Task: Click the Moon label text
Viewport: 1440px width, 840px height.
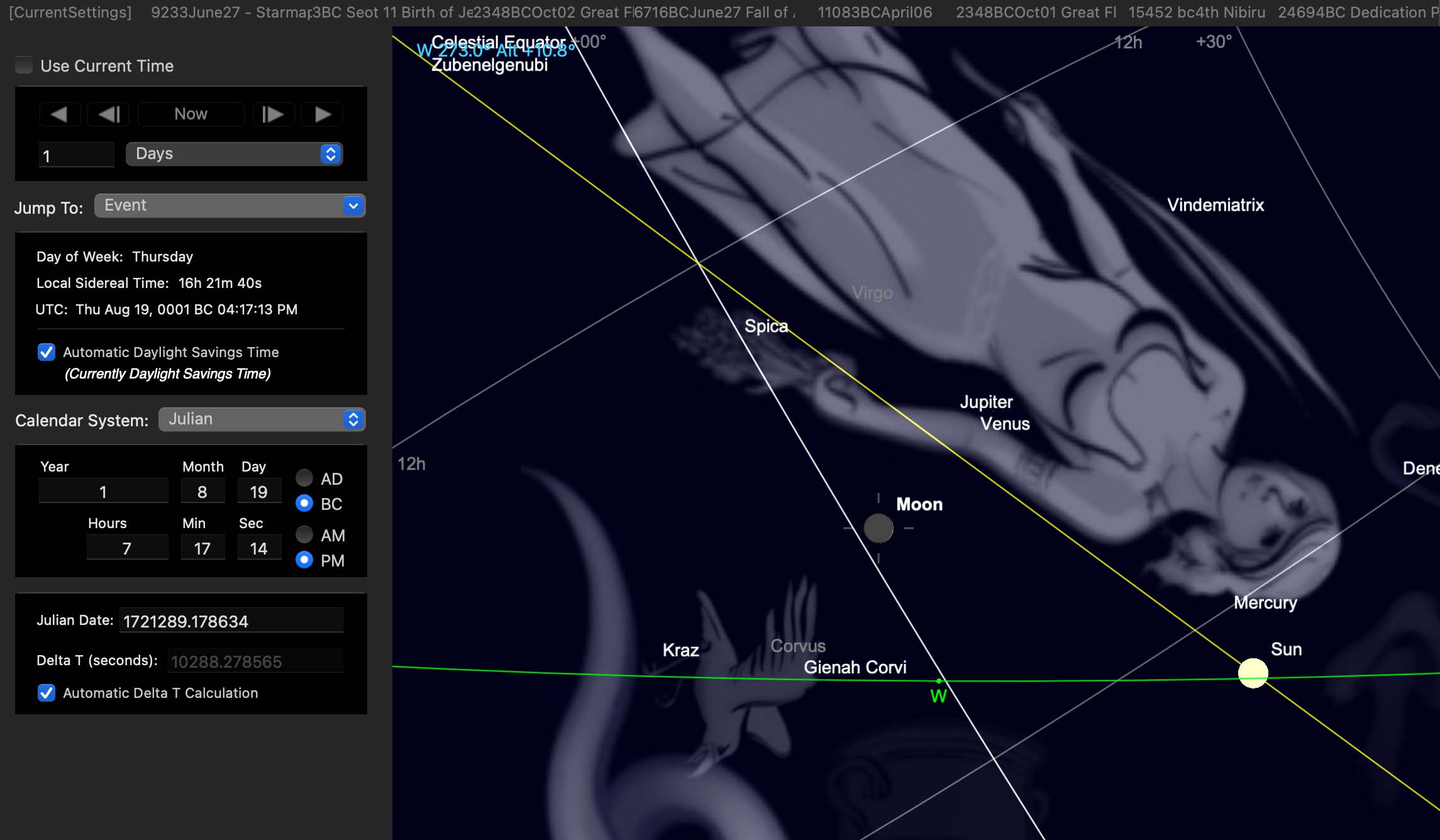Action: pos(919,504)
